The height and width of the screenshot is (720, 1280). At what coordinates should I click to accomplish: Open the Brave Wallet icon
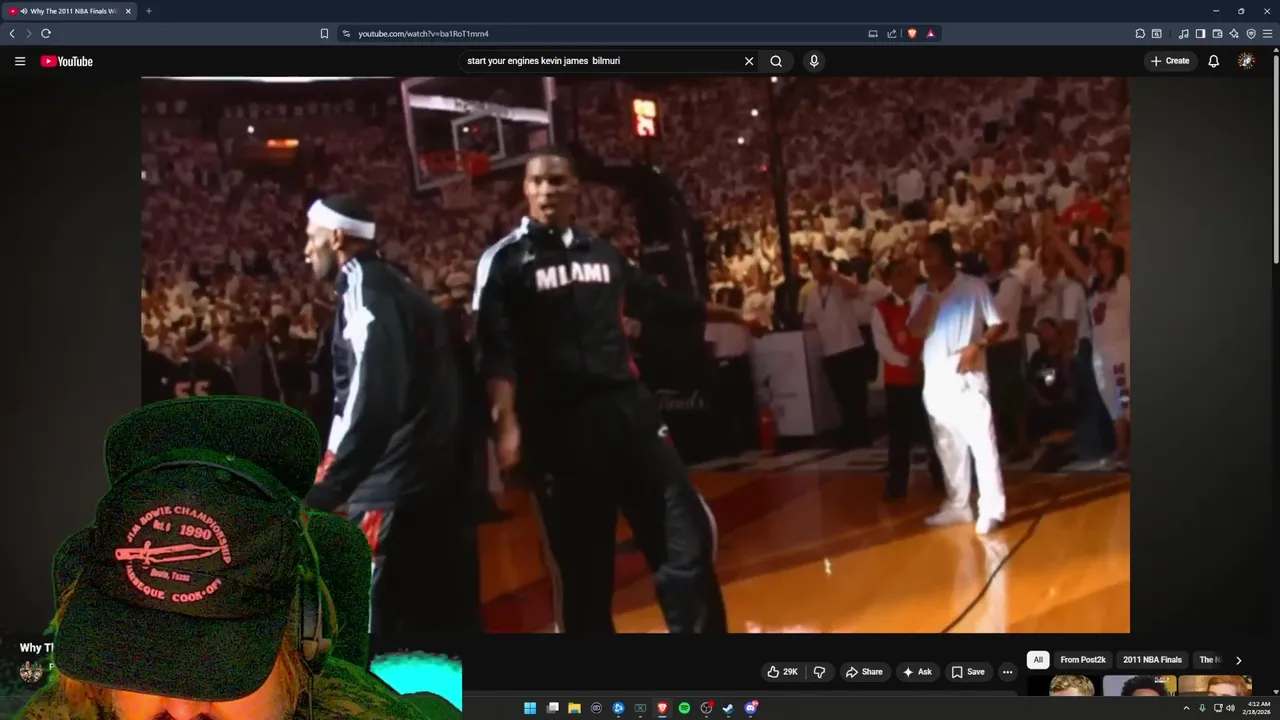coord(1217,33)
